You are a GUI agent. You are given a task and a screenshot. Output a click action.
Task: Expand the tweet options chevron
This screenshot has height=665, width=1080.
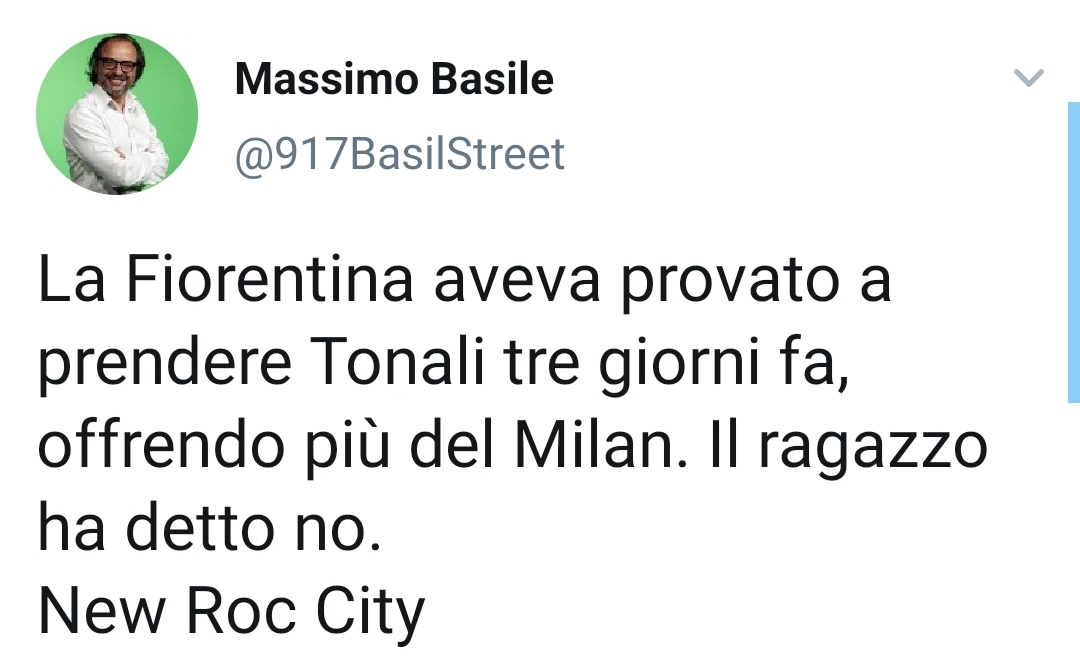(x=1029, y=78)
